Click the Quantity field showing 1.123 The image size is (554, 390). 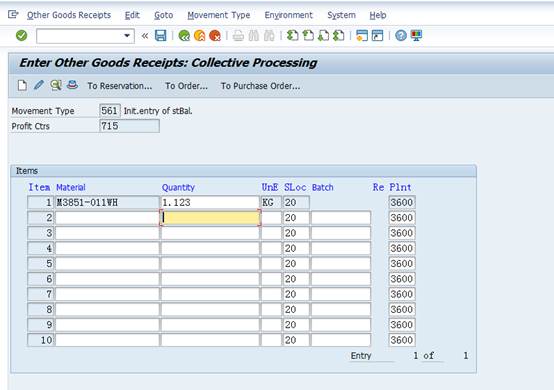click(210, 202)
